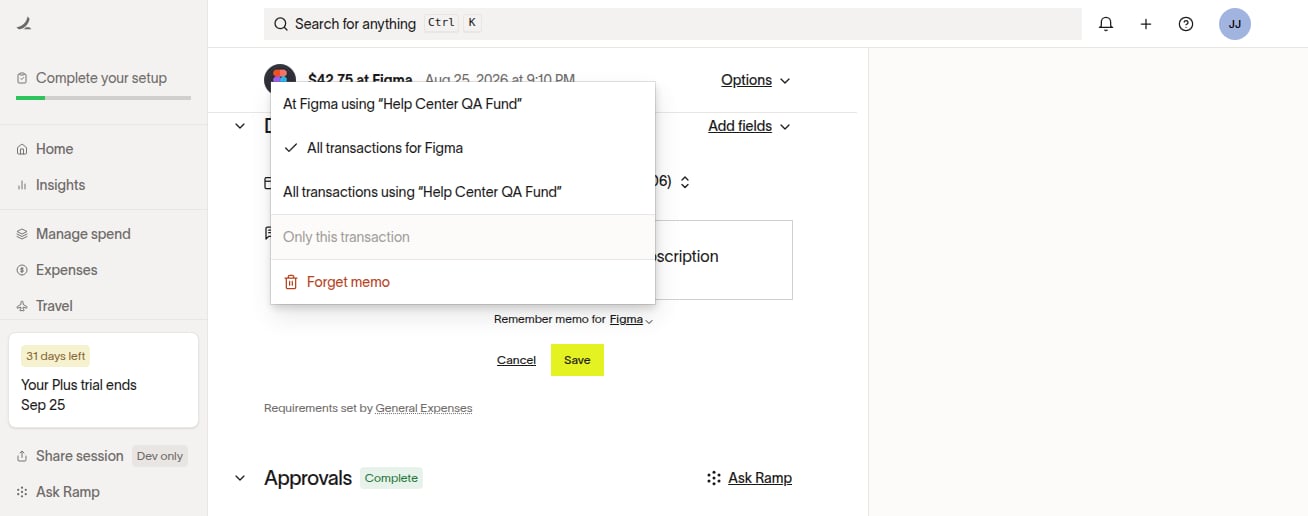Click the 31 days left badge
The height and width of the screenshot is (516, 1308).
(x=55, y=356)
